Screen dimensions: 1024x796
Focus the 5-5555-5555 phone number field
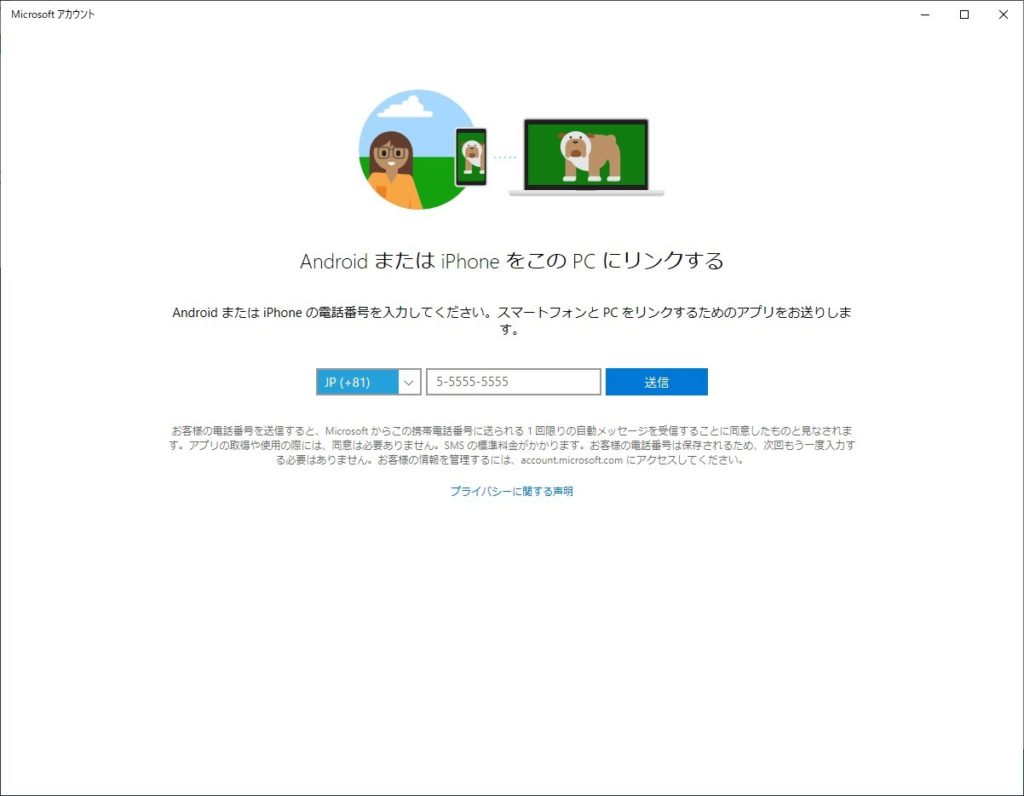click(513, 382)
